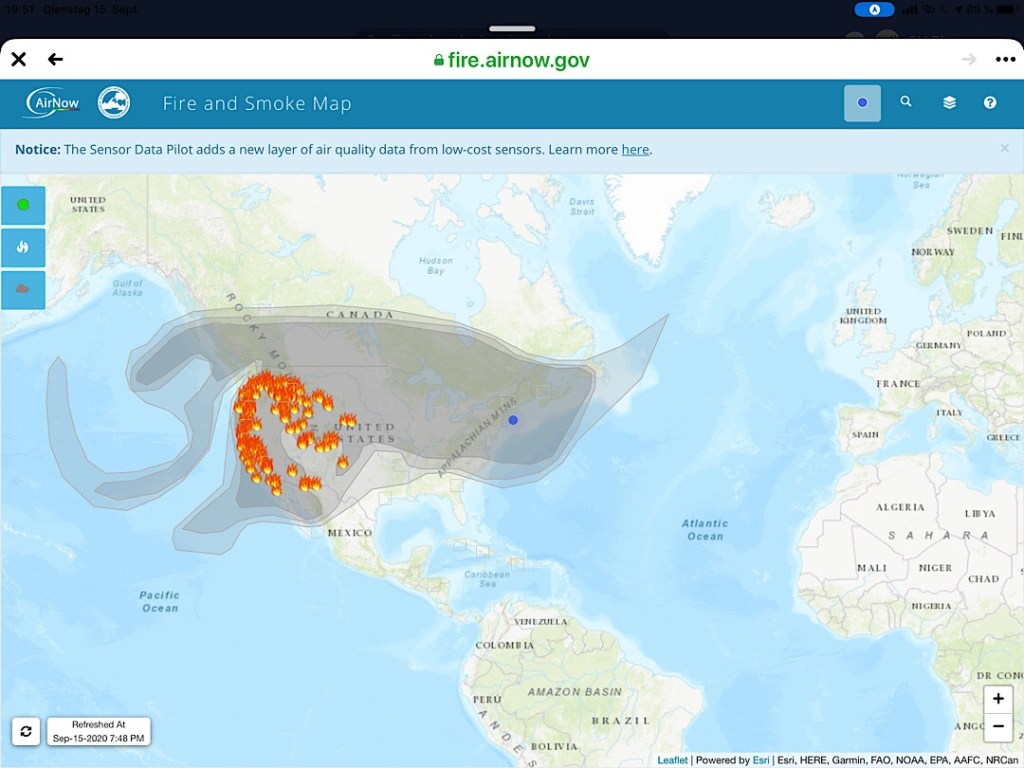The height and width of the screenshot is (768, 1024).
Task: Click the AirNow logo
Action: click(53, 102)
